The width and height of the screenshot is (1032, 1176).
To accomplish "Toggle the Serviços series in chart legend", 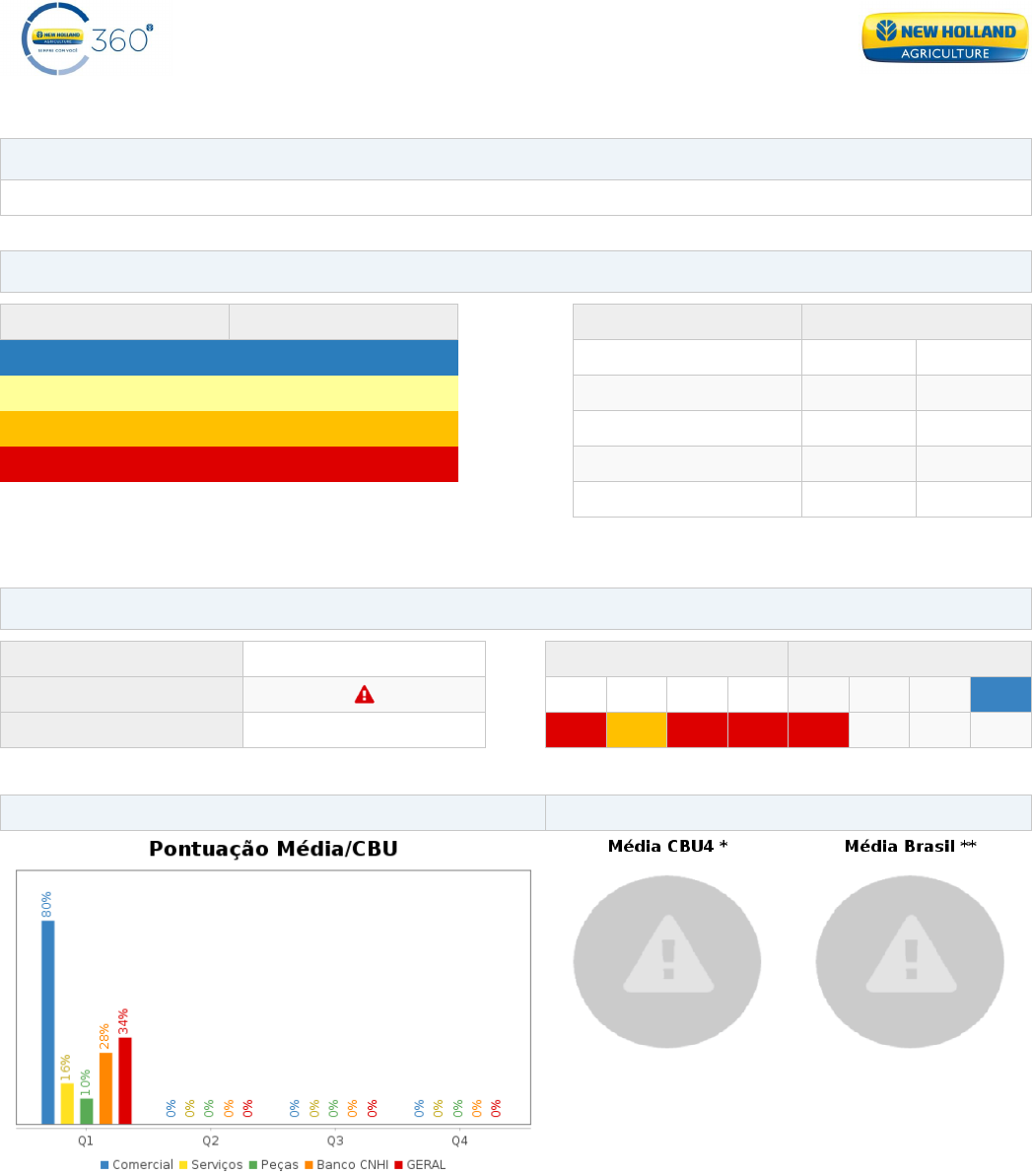I will [210, 1165].
